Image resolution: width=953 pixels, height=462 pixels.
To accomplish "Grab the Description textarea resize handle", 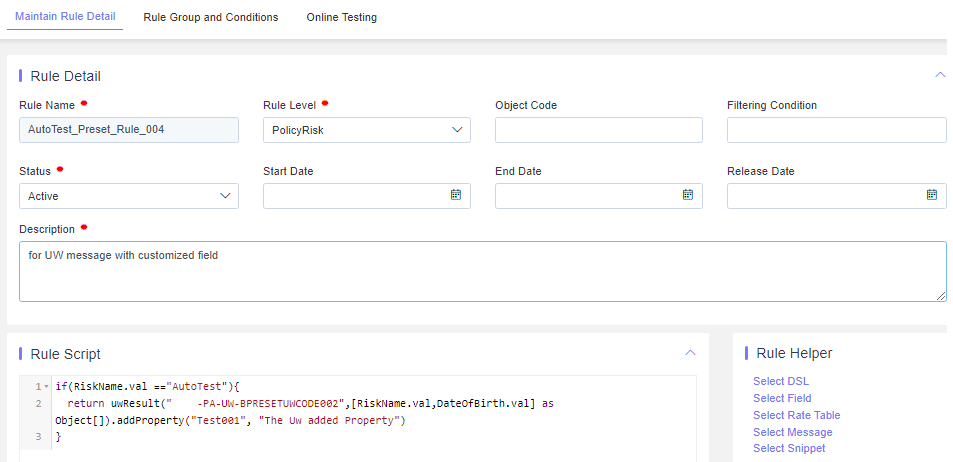I will point(941,295).
